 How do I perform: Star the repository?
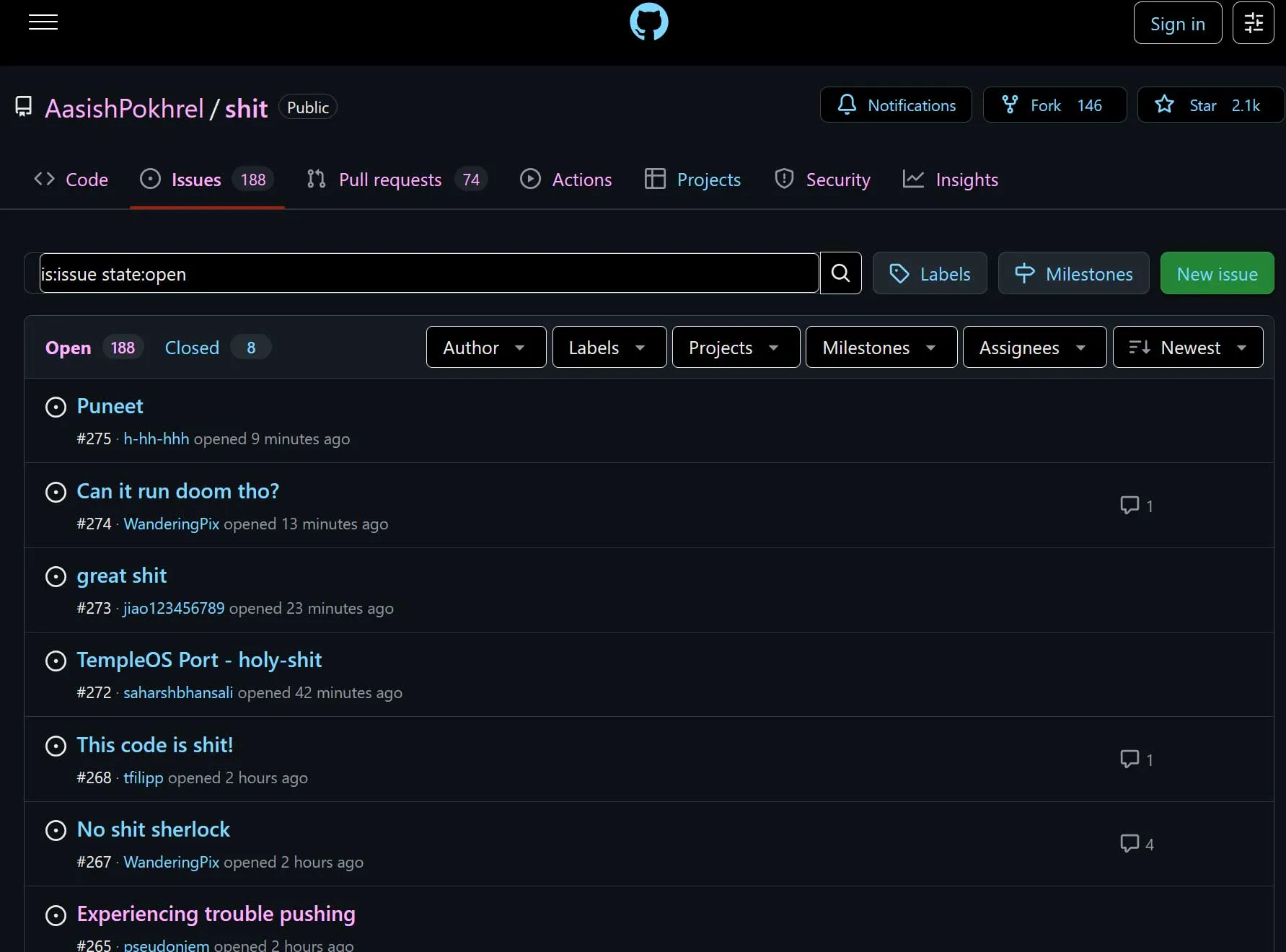pyautogui.click(x=1210, y=105)
